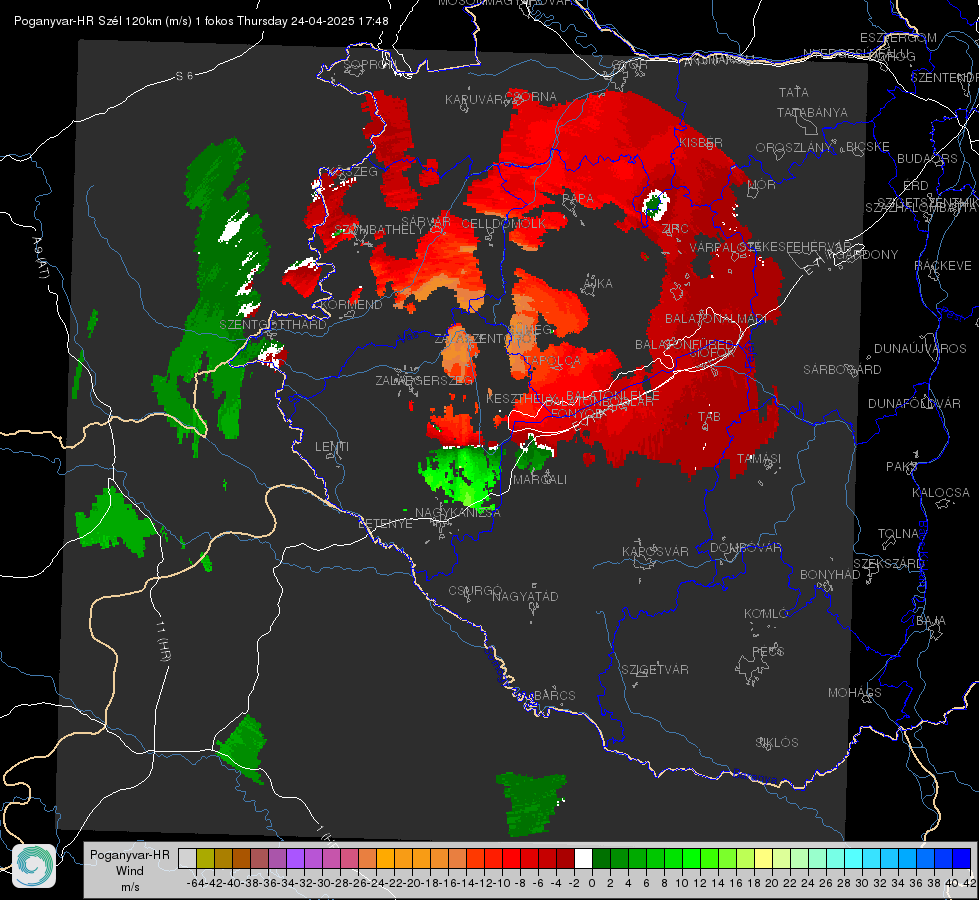The width and height of the screenshot is (979, 900).
Task: Click the dark blue swatch between 40 and 42
Action: pos(962,859)
